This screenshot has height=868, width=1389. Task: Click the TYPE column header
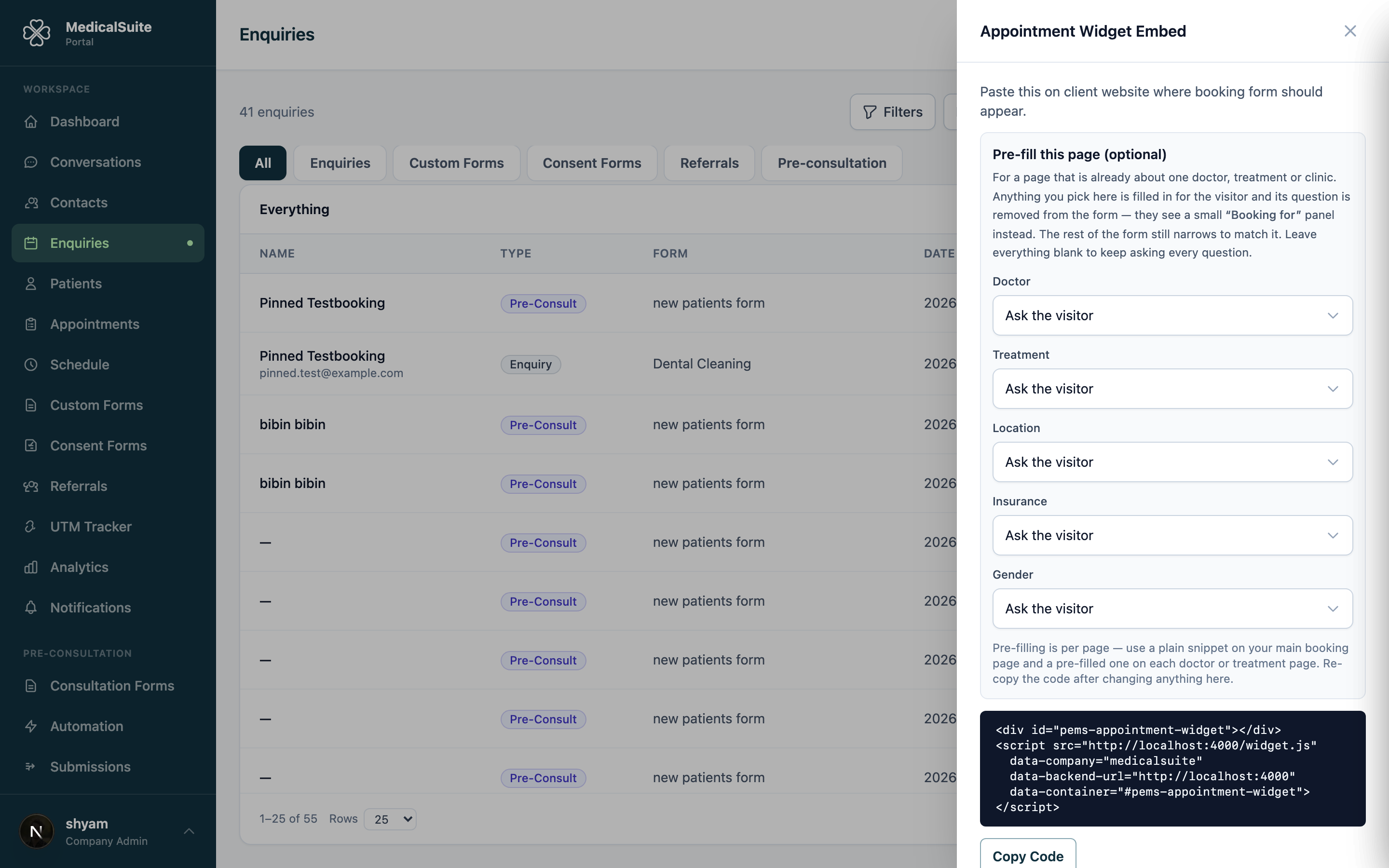516,254
